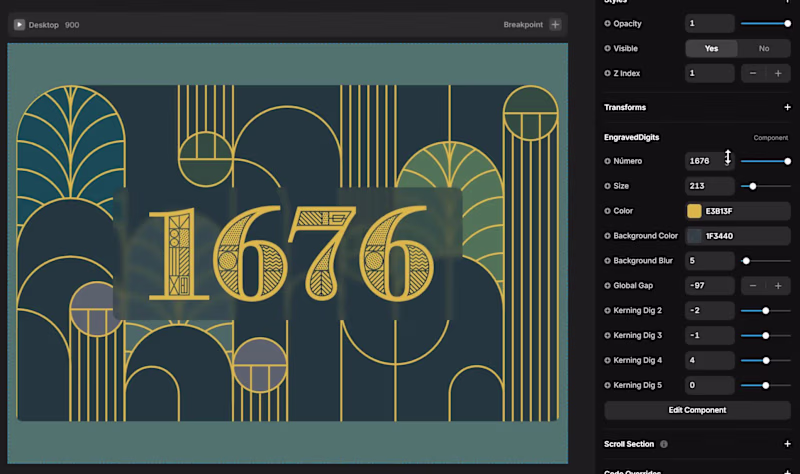This screenshot has height=474, width=800.
Task: Click the EngravedDigits section title
Action: (x=632, y=137)
